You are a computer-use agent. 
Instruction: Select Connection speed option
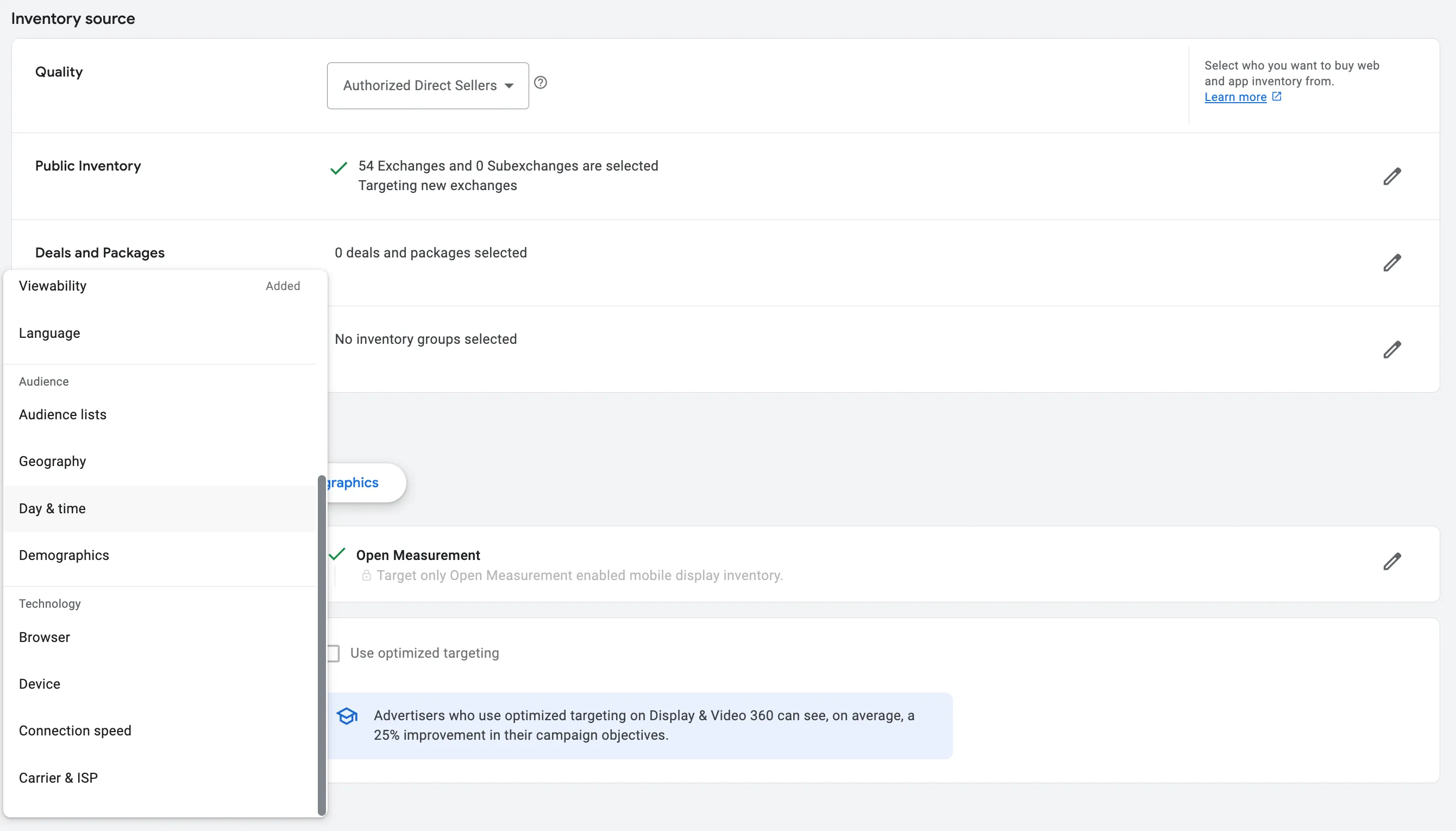[160, 731]
